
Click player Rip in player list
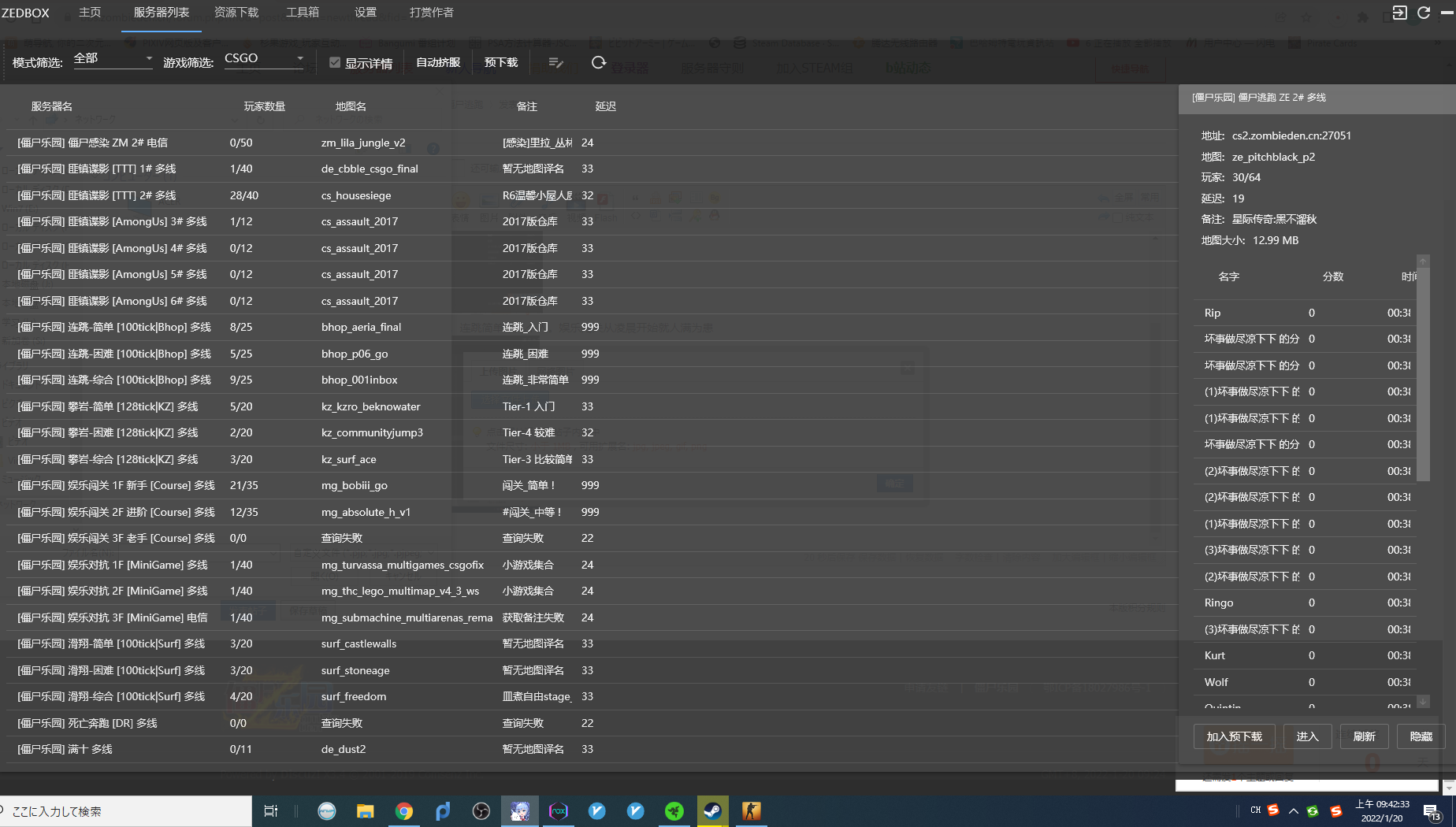click(x=1213, y=313)
